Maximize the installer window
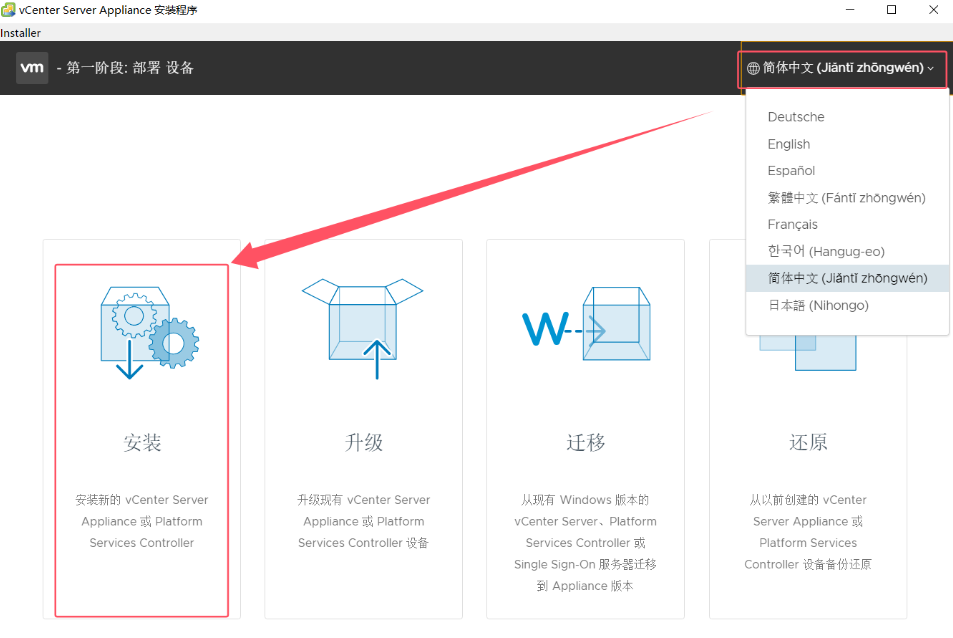The height and width of the screenshot is (638, 953). click(x=892, y=10)
